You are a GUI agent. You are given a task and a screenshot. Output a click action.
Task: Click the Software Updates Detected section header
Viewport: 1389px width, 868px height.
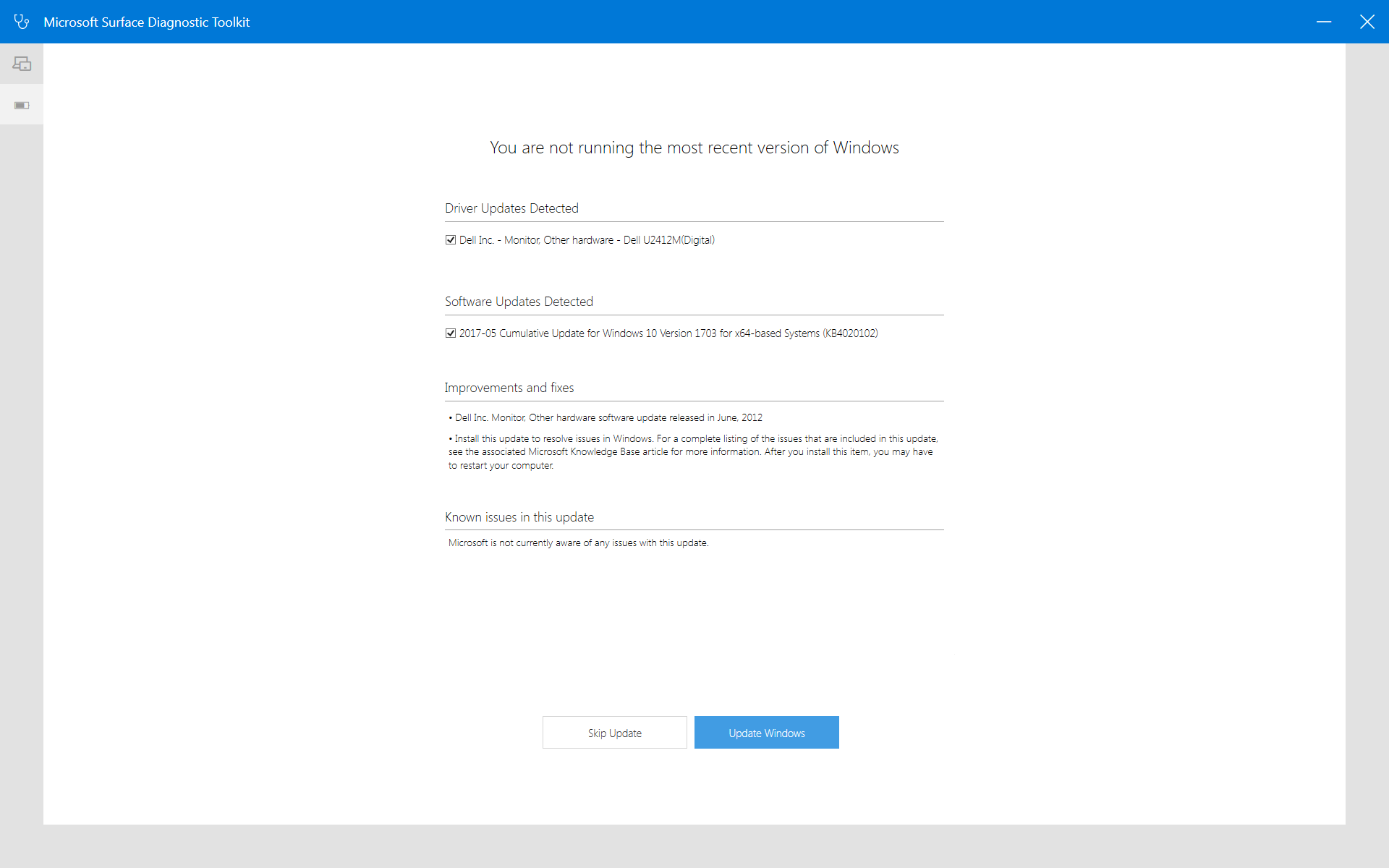pos(519,302)
